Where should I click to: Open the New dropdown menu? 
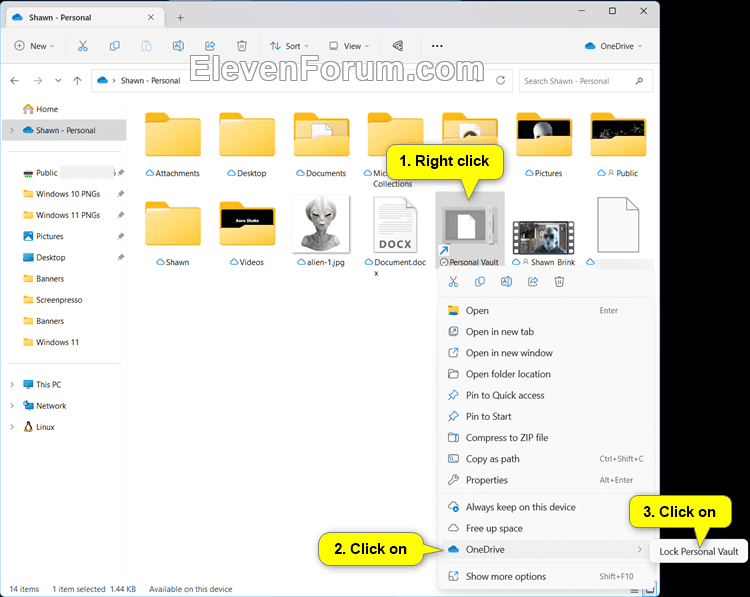click(x=34, y=46)
